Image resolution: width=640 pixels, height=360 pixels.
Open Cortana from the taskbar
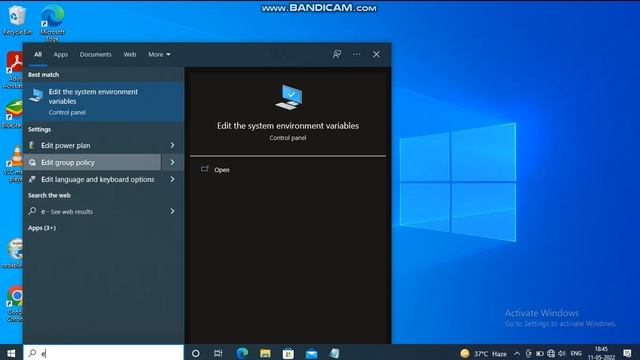pos(196,353)
